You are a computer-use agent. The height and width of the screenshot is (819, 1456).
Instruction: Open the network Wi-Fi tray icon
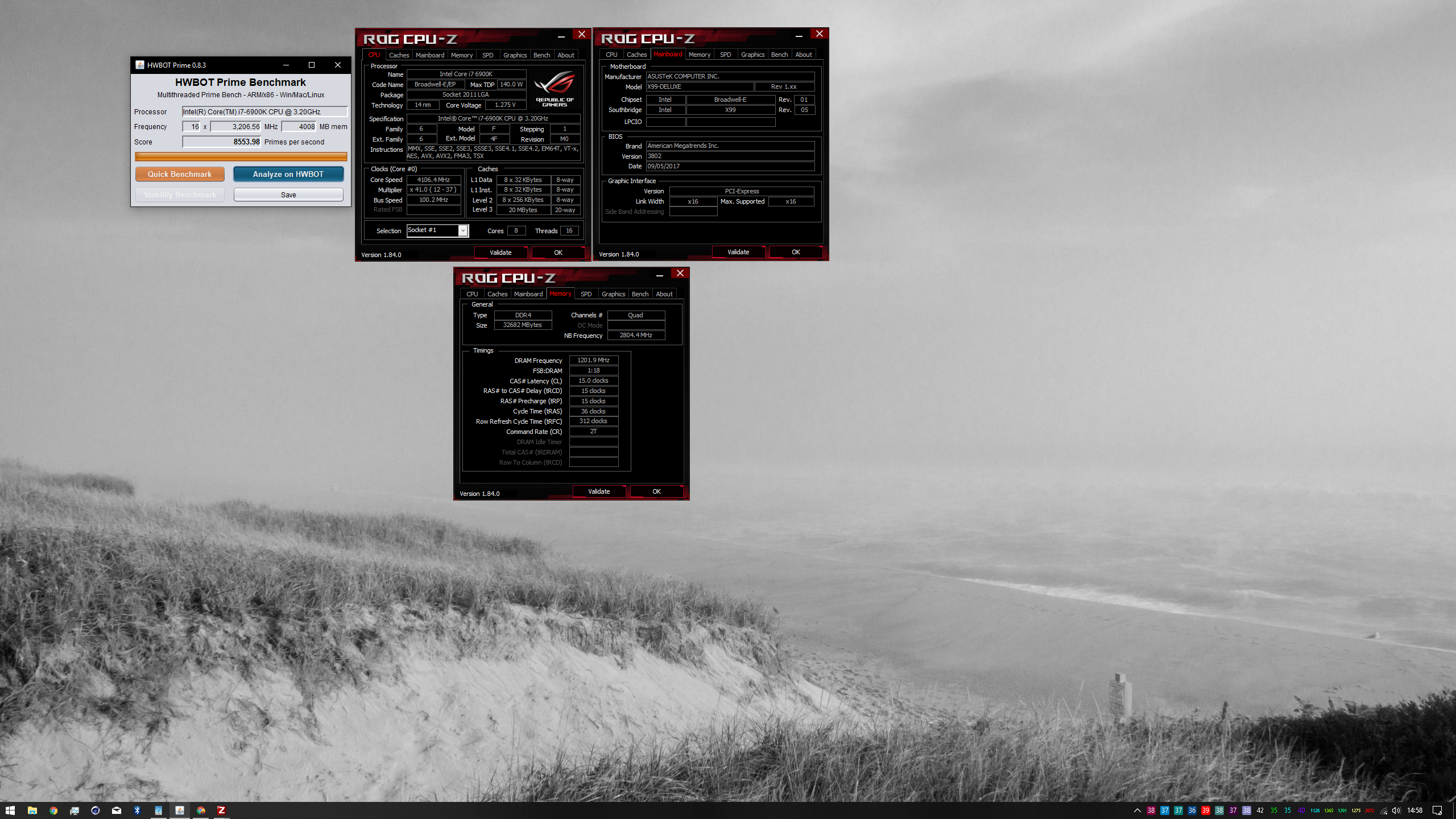click(1384, 810)
